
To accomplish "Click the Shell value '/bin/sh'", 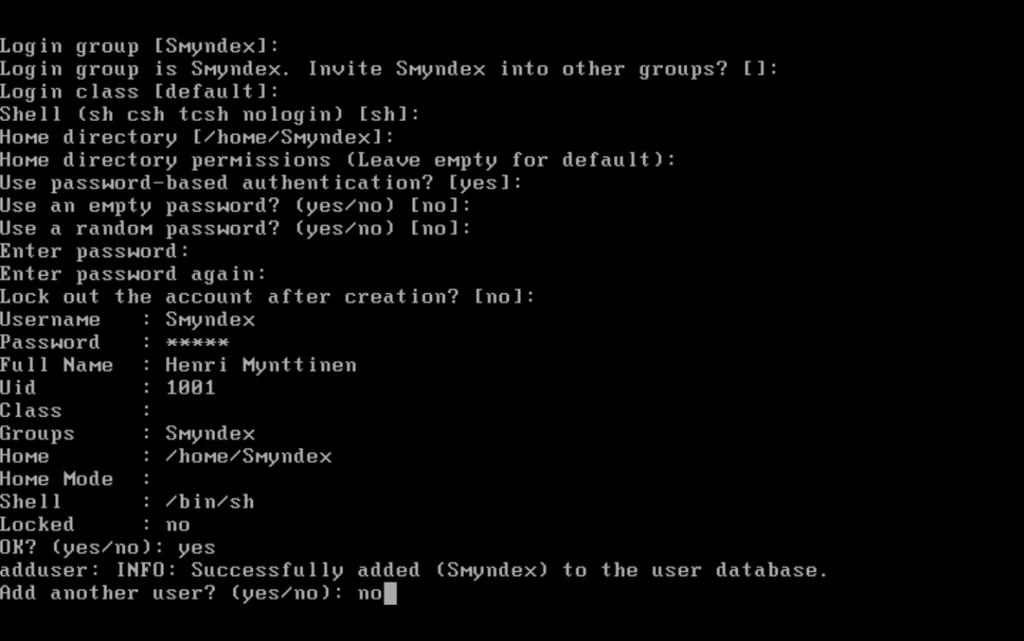I will [210, 502].
